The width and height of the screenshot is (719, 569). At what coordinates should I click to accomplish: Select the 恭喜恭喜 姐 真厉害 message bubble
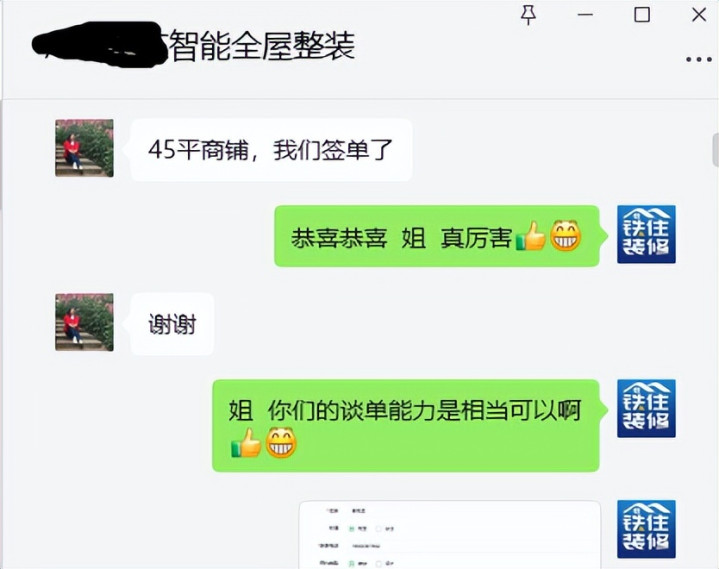pos(437,236)
